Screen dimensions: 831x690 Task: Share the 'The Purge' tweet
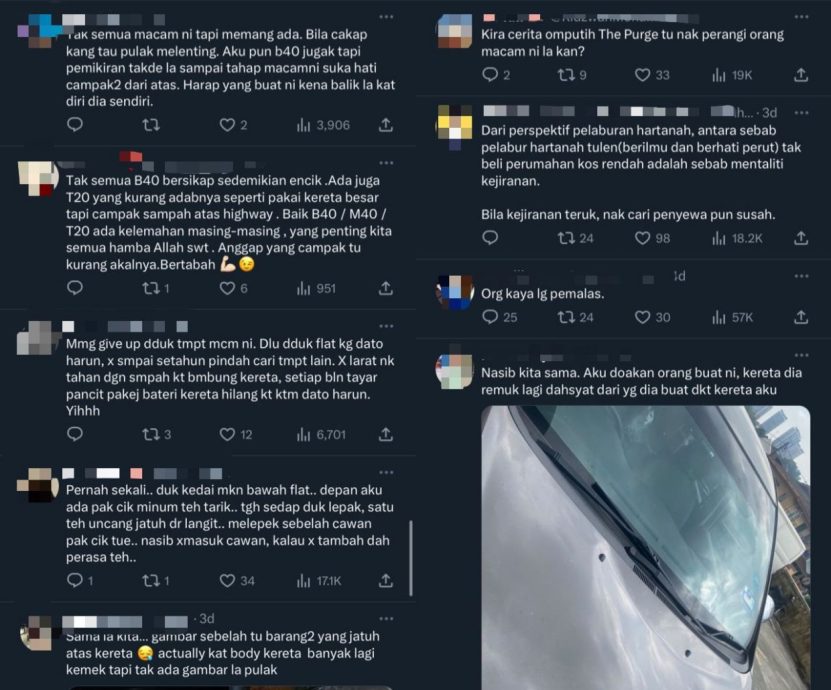point(801,75)
